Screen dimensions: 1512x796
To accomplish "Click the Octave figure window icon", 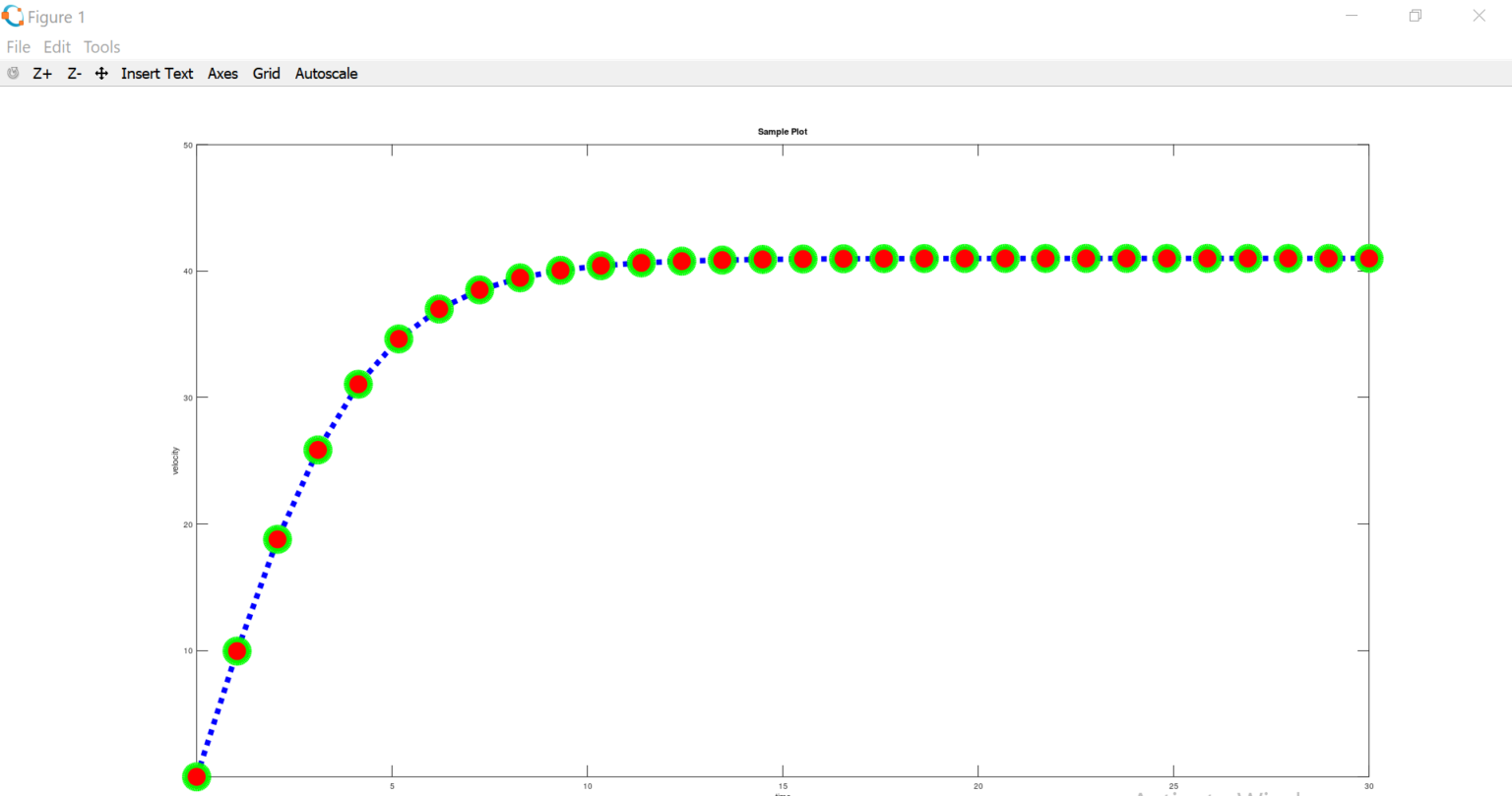I will tap(12, 16).
